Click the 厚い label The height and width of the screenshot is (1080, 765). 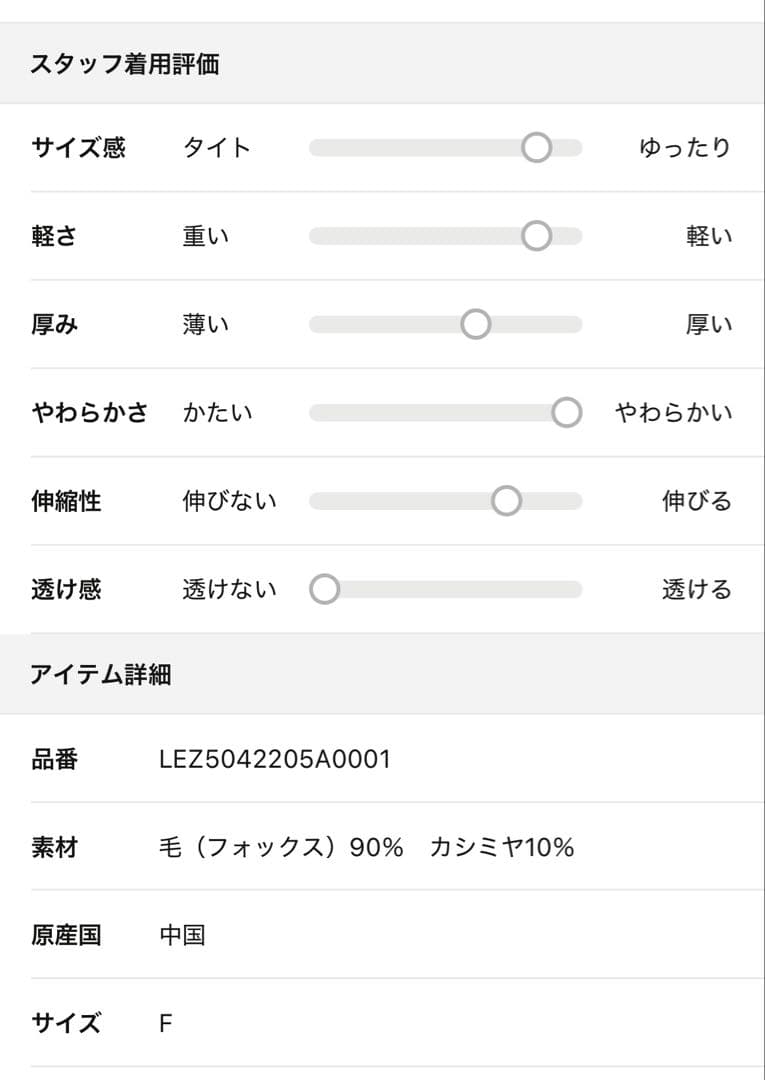pyautogui.click(x=708, y=324)
